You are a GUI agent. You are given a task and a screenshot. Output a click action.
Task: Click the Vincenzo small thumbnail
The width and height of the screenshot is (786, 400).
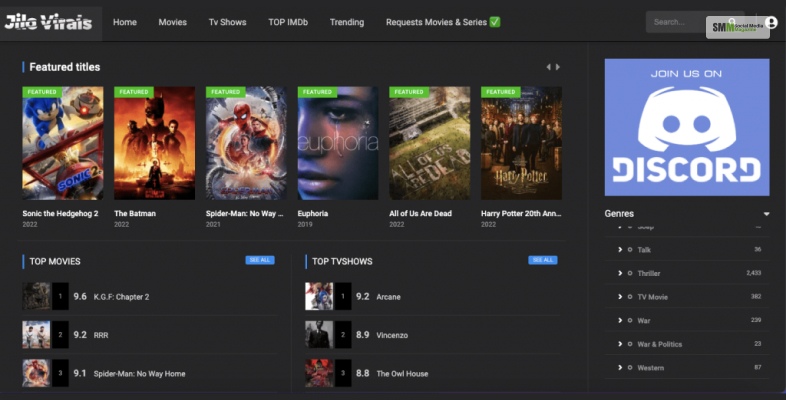(319, 335)
